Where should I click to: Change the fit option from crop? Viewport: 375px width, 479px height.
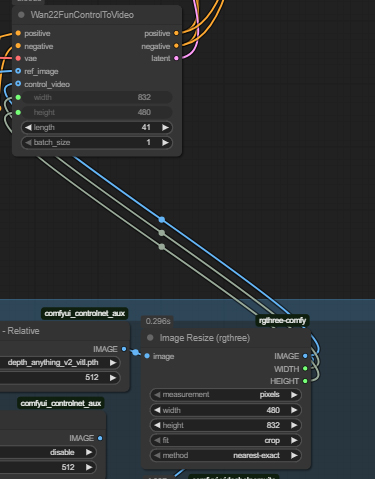(226, 440)
